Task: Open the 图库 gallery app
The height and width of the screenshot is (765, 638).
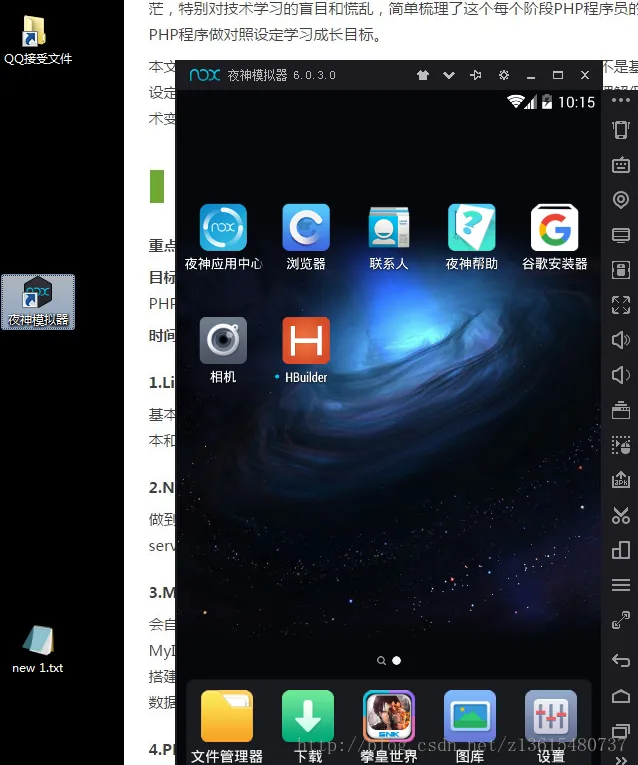Action: pyautogui.click(x=470, y=716)
